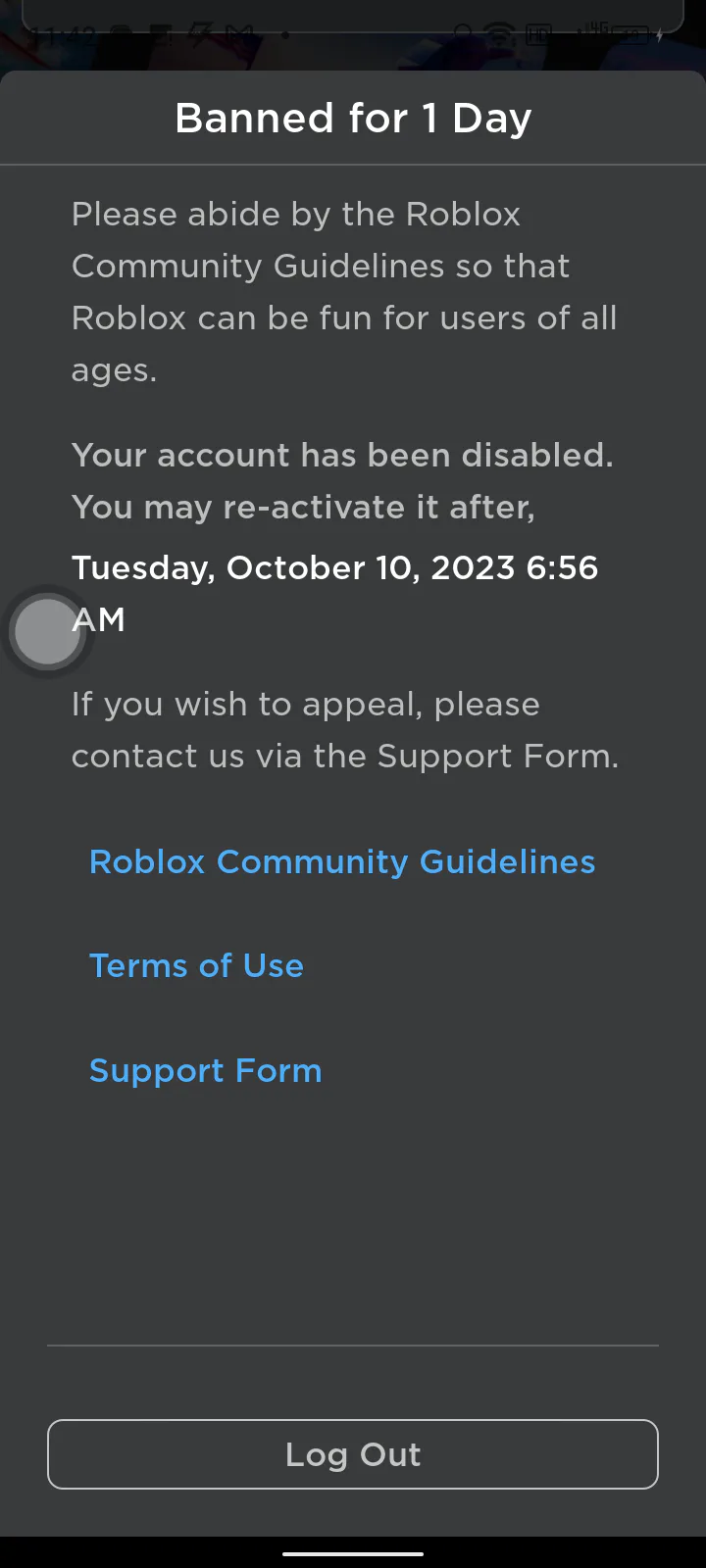The height and width of the screenshot is (1568, 706).
Task: Click "Support Form" mention in appeal sentence
Action: tap(495, 757)
